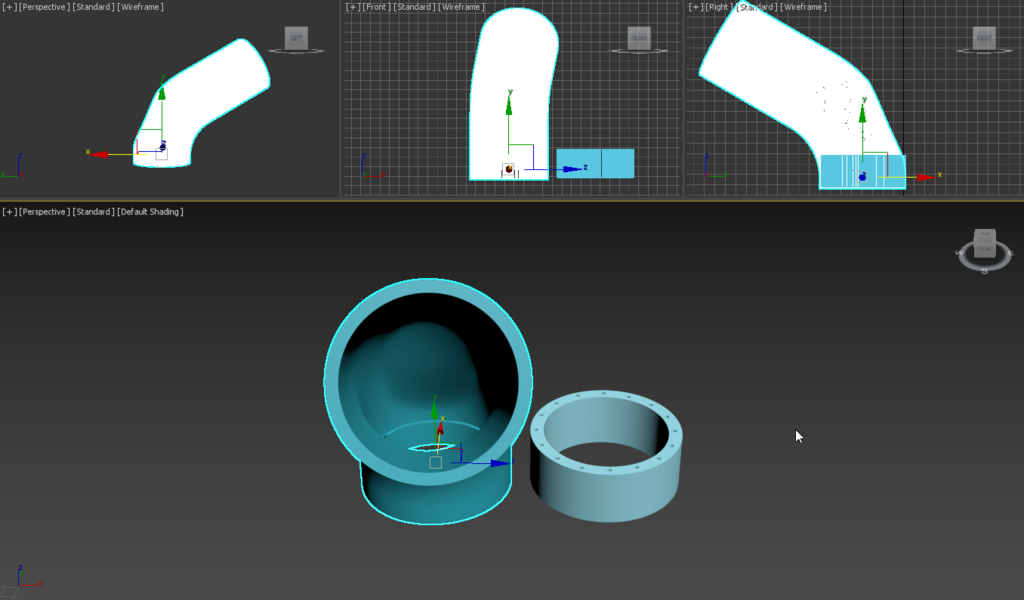Click the ViewCube compass letter S in the shaded viewport
Screen dimensions: 1024x600
coord(984,271)
